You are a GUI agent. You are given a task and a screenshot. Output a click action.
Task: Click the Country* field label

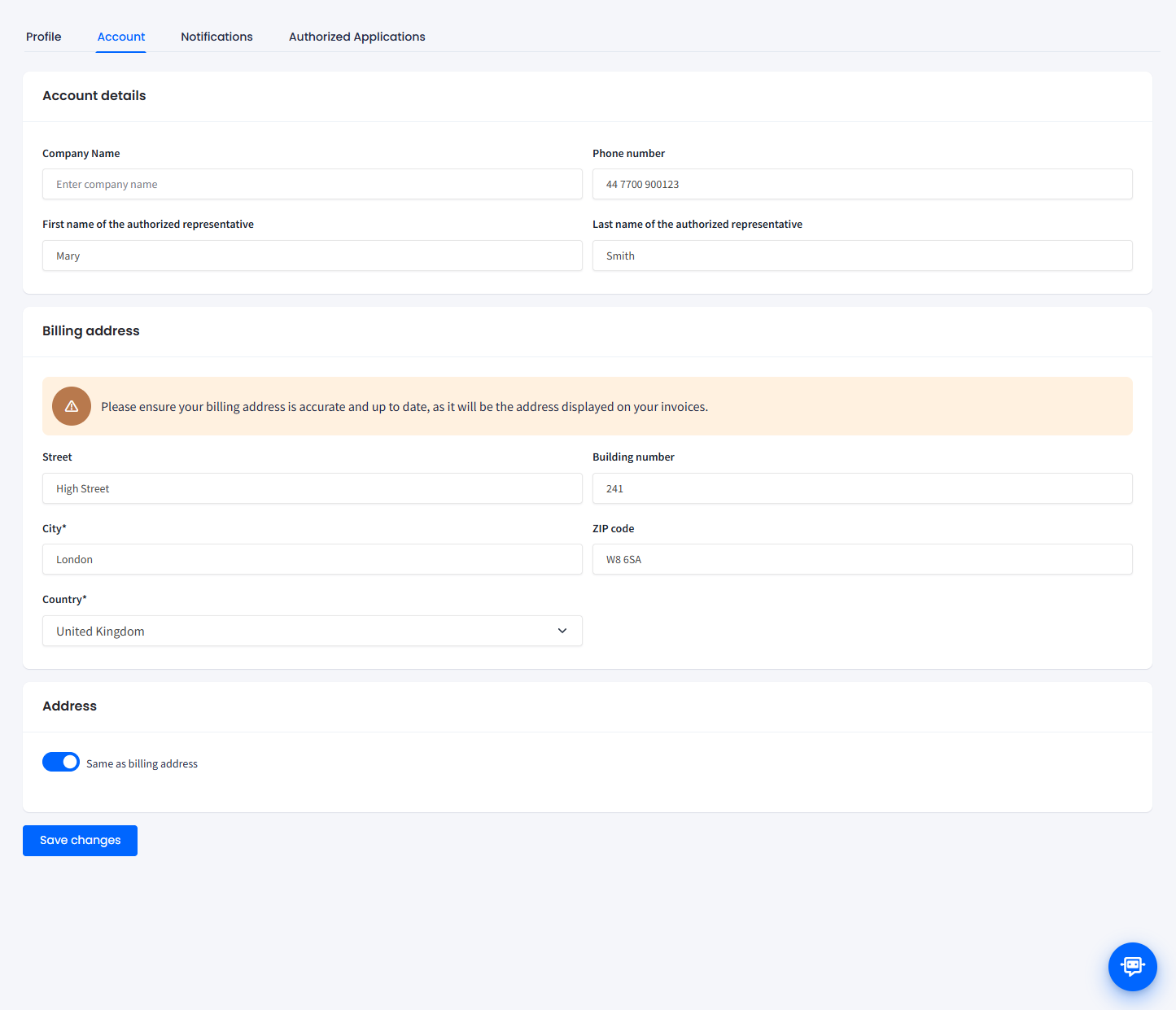64,599
